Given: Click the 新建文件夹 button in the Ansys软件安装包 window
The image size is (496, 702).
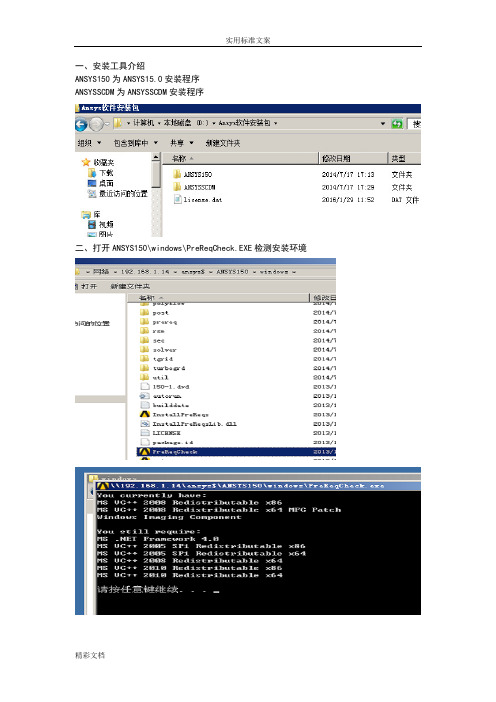Looking at the screenshot, I should coord(222,143).
